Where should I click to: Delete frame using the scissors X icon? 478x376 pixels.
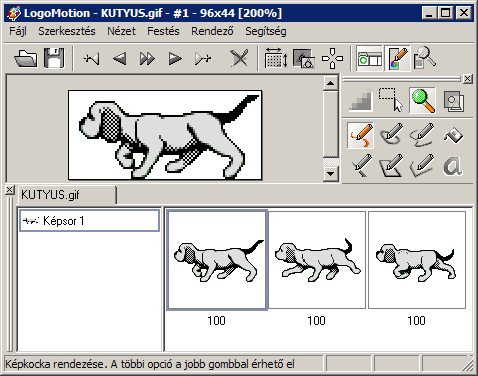coord(239,59)
